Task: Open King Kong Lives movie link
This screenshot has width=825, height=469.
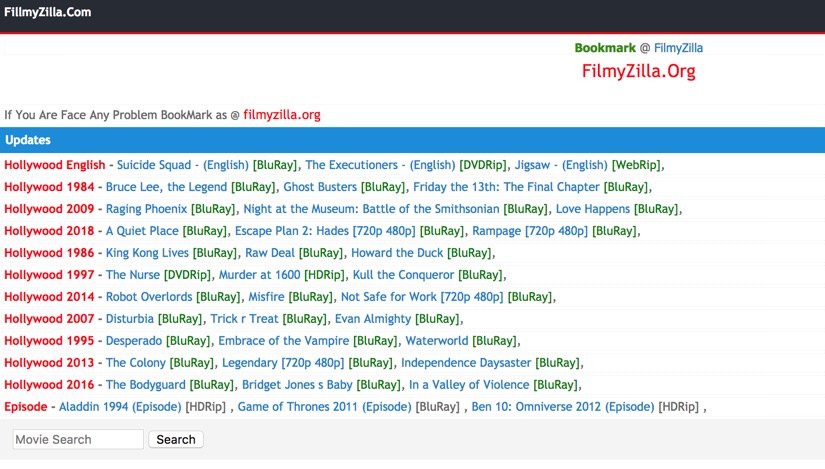Action: tap(147, 253)
